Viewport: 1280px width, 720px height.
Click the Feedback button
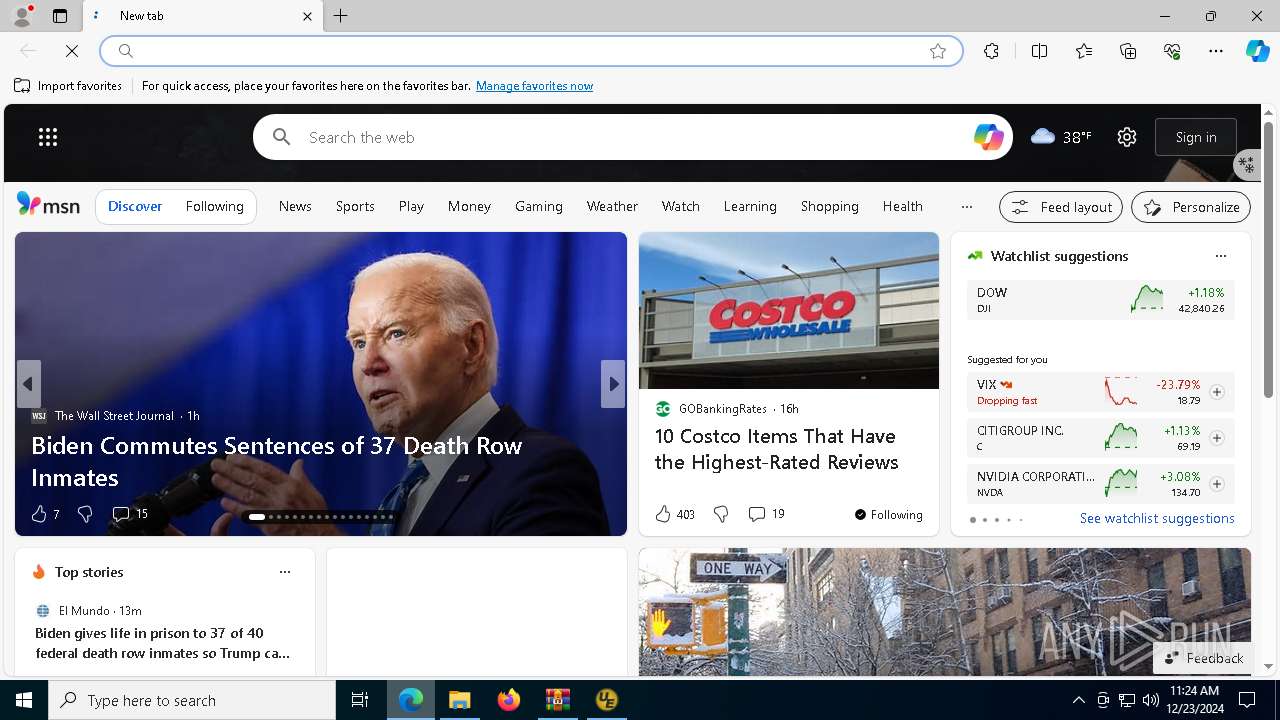pyautogui.click(x=1204, y=658)
